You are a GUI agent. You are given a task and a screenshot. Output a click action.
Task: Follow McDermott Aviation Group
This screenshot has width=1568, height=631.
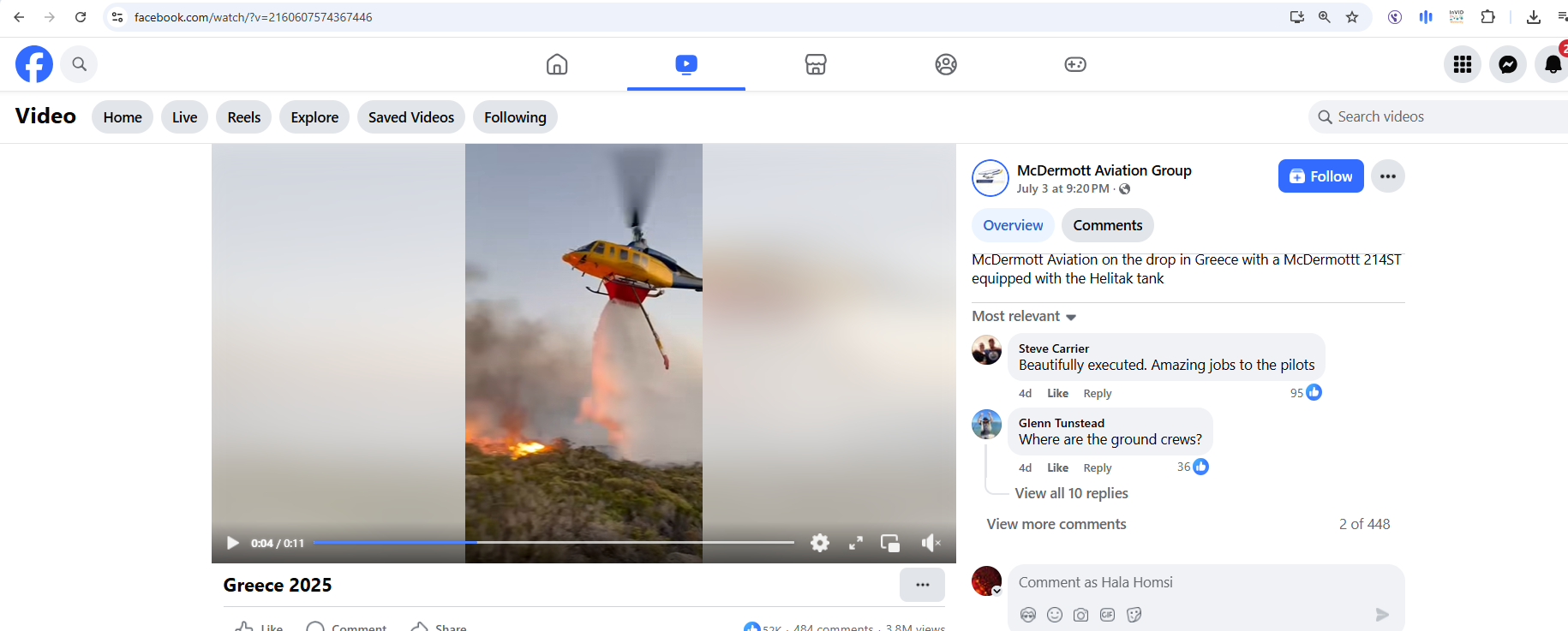point(1320,176)
